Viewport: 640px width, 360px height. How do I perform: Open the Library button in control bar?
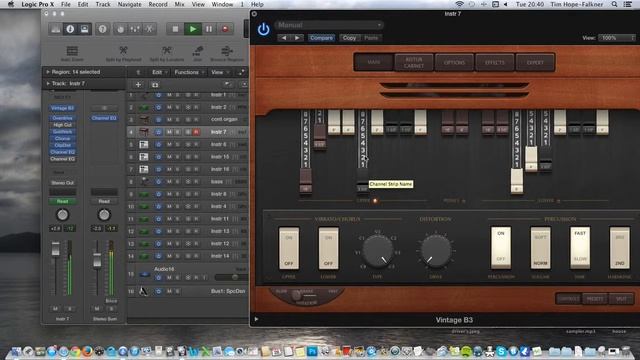(x=56, y=29)
